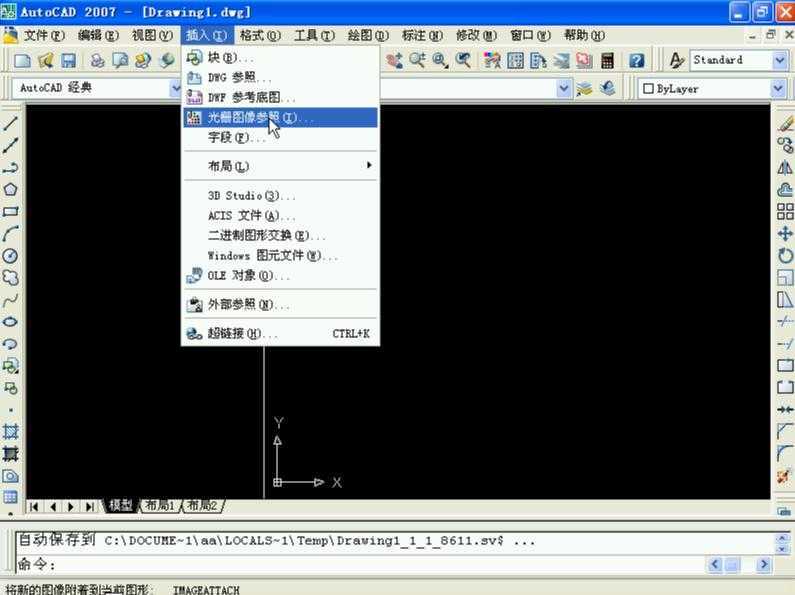Expand the 布局(L) submenu
Image resolution: width=795 pixels, height=595 pixels.
point(280,166)
